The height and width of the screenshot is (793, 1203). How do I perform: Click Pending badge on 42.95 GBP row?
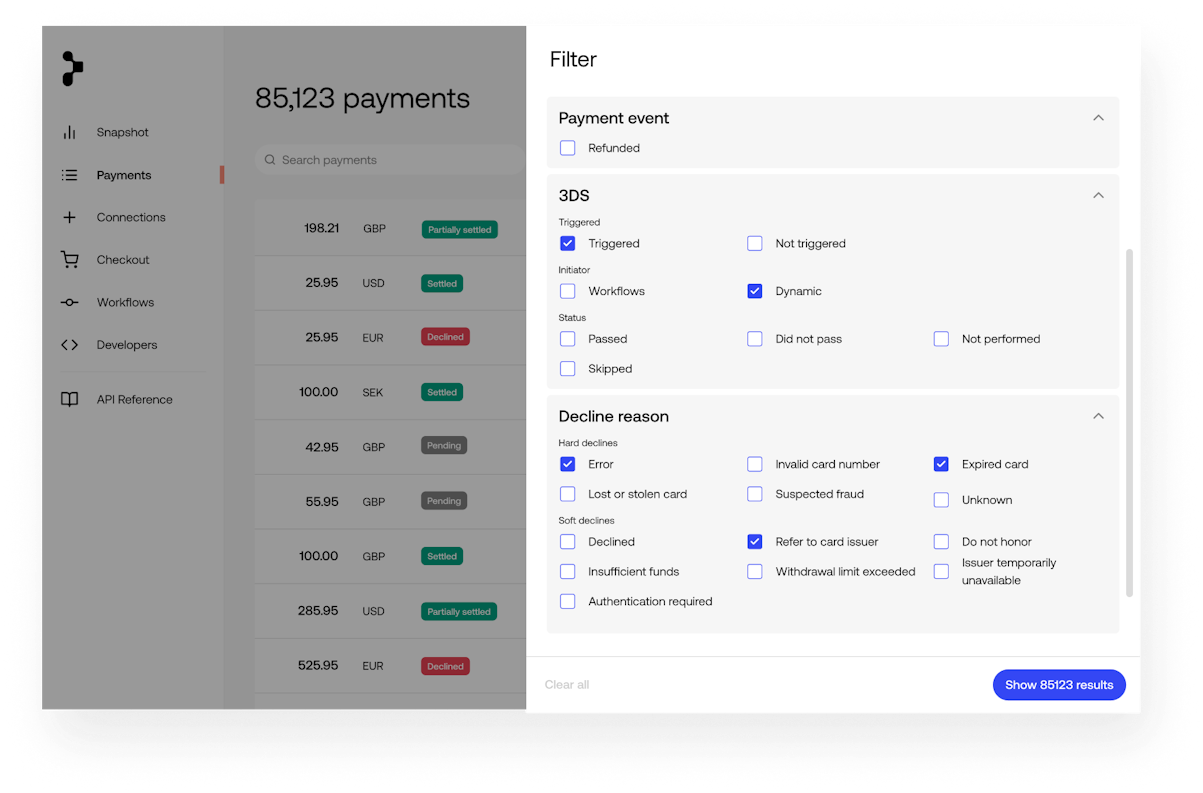coord(444,446)
